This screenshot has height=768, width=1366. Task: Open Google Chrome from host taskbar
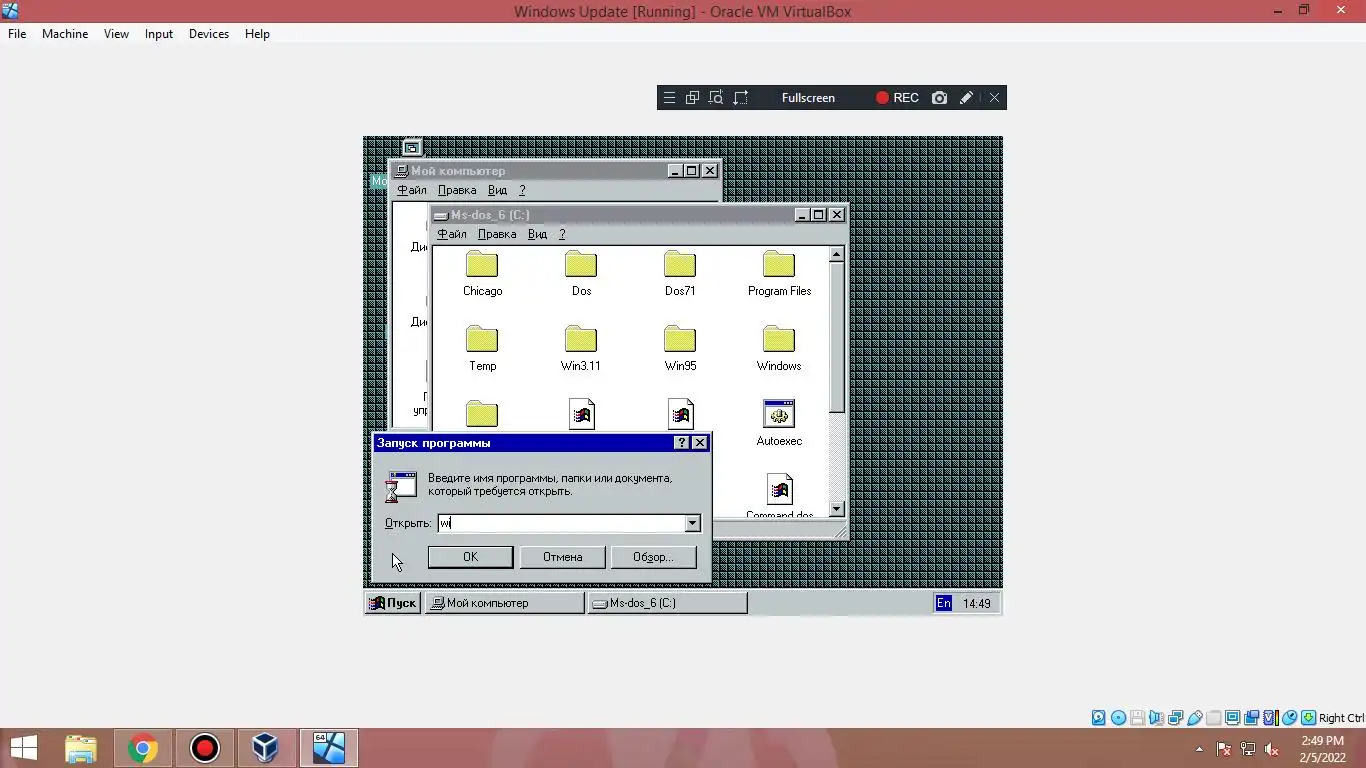coord(143,748)
